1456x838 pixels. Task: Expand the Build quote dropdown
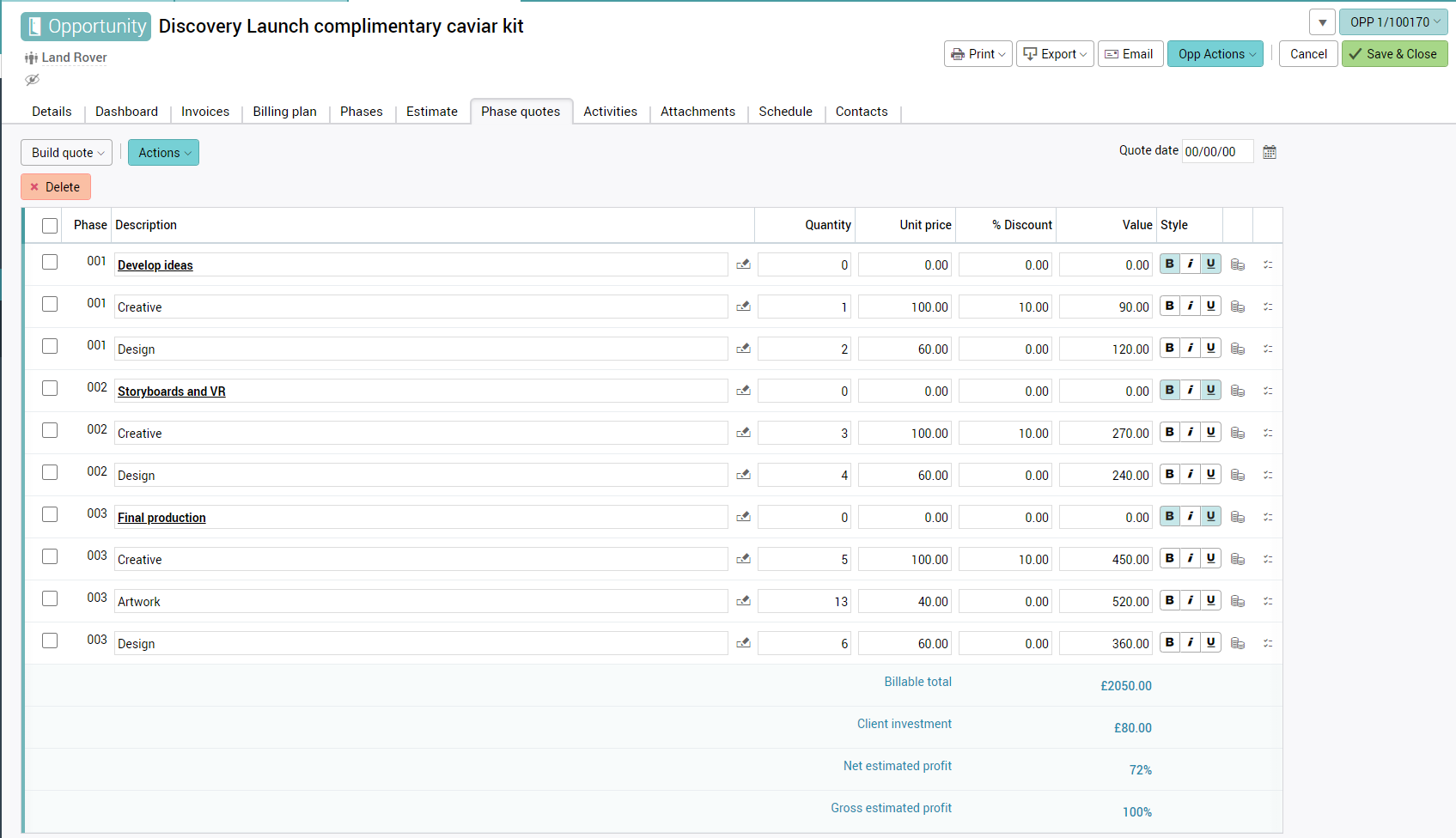[x=67, y=153]
